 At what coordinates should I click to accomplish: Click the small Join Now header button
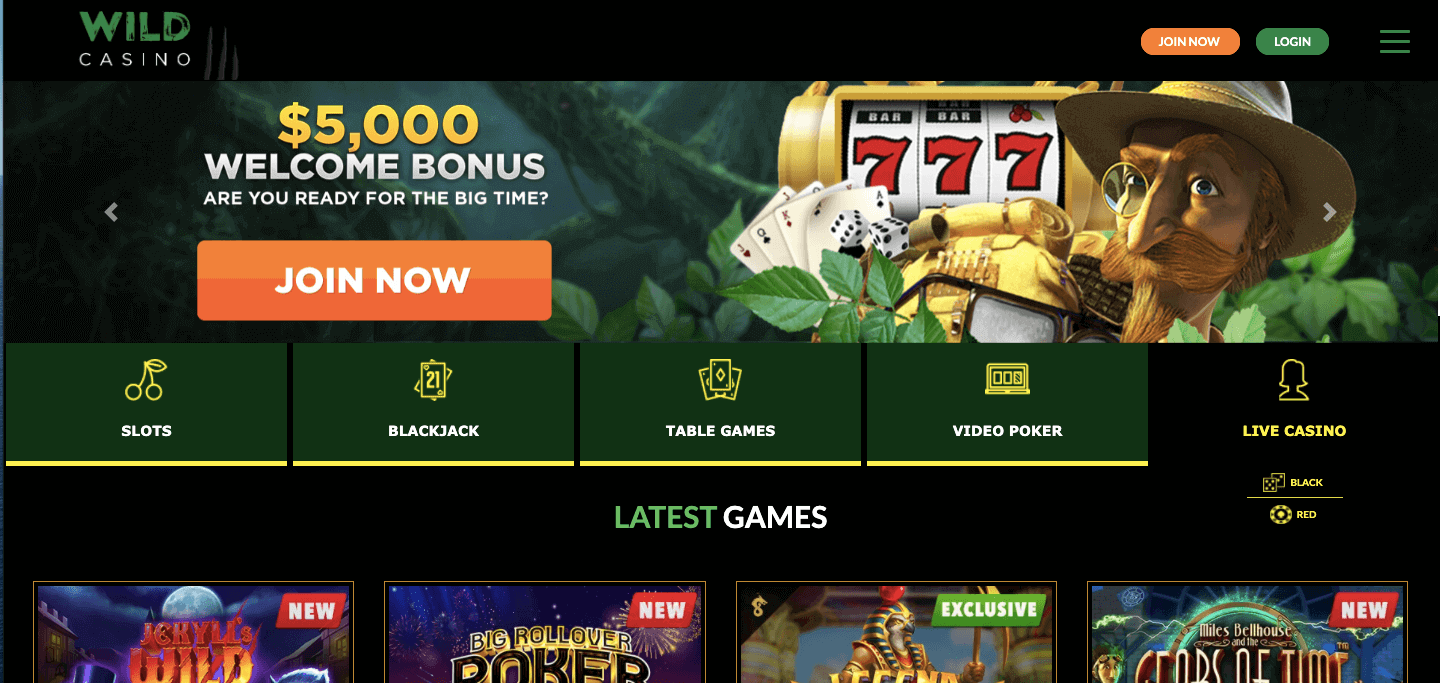1190,42
